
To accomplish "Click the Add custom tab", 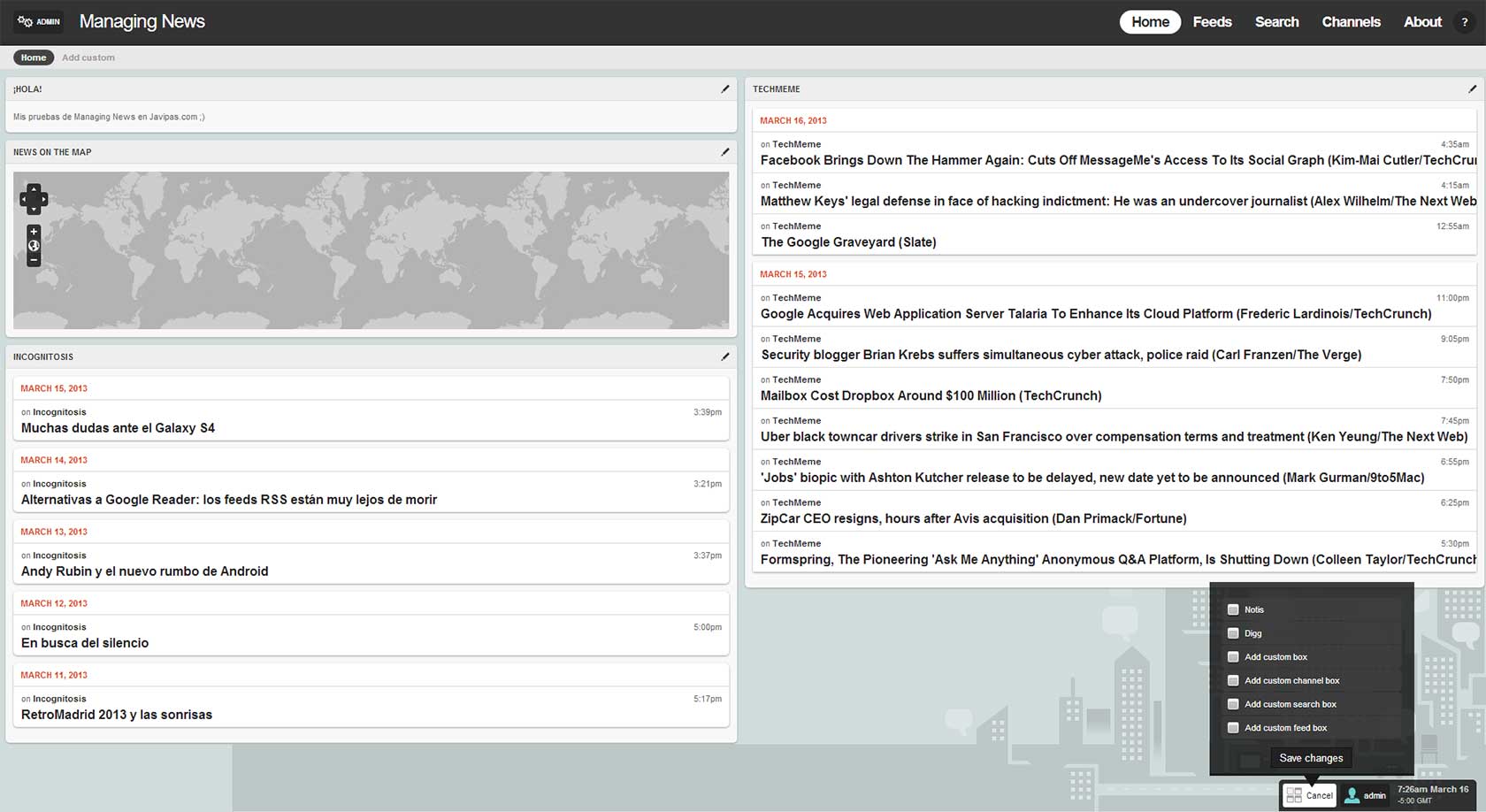I will coord(88,57).
